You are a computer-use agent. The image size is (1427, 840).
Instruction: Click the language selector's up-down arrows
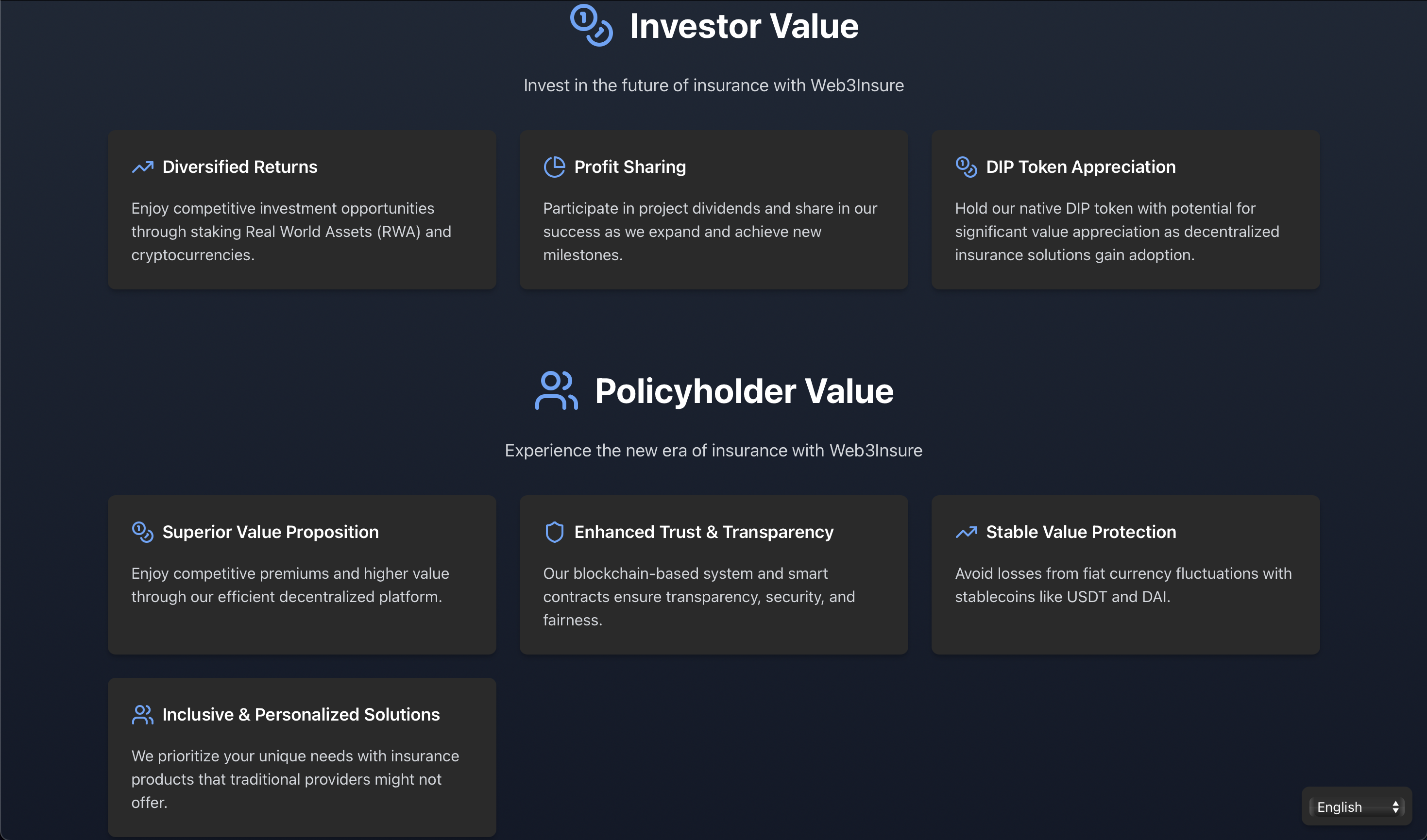[x=1395, y=807]
